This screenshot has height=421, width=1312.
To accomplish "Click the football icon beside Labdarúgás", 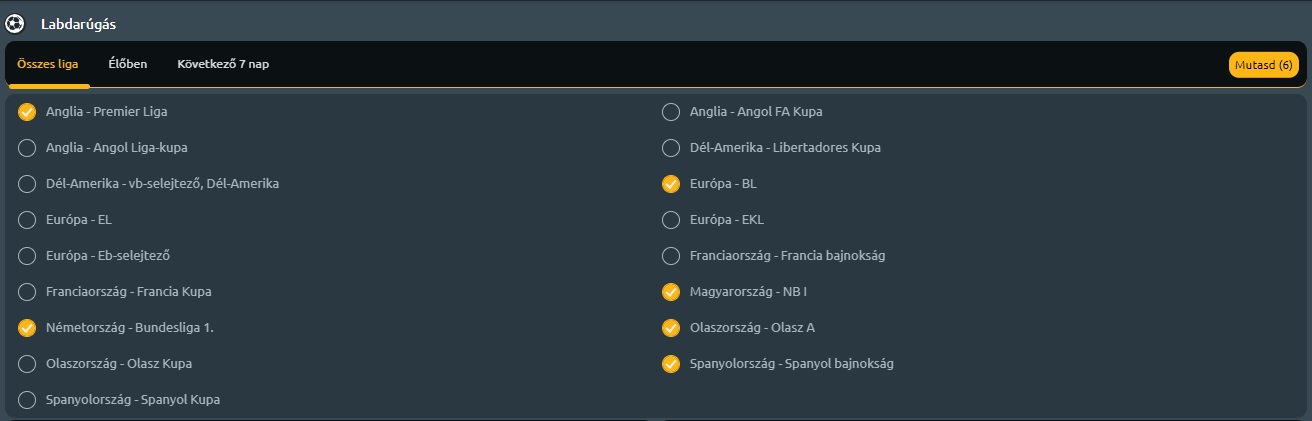I will coord(15,23).
